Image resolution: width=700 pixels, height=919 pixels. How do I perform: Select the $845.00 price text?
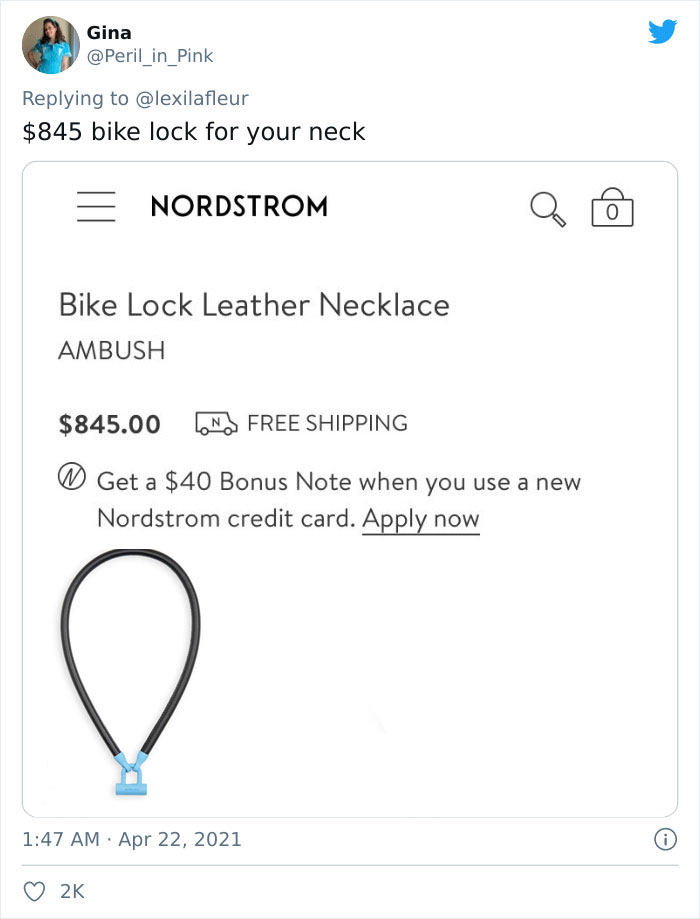[109, 423]
